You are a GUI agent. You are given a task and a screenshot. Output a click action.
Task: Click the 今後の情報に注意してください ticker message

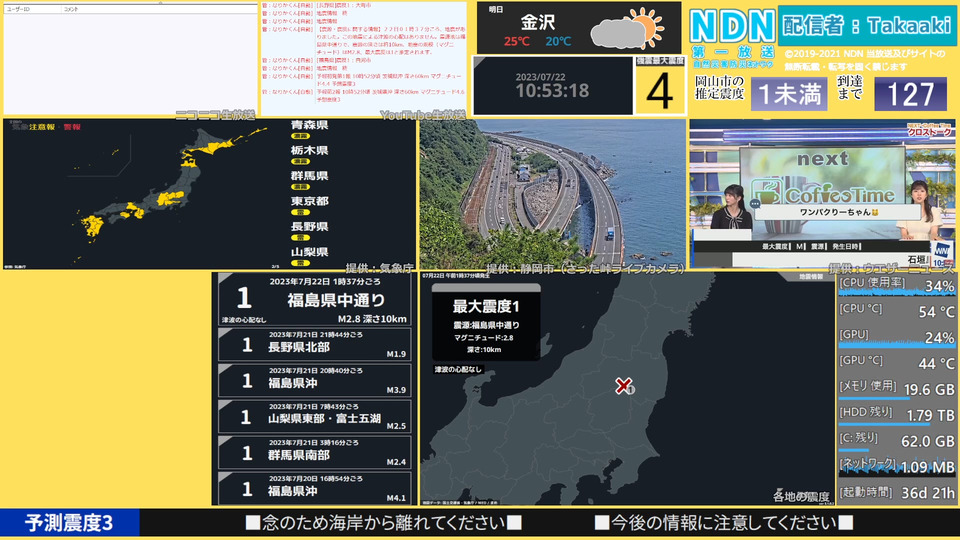pos(724,523)
